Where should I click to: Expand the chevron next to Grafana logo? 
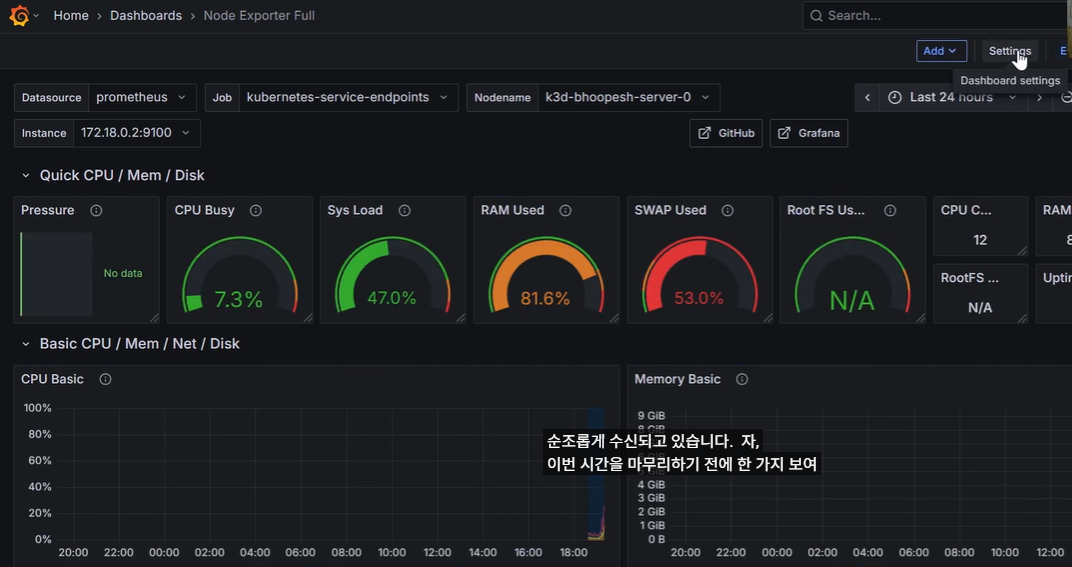tap(36, 16)
